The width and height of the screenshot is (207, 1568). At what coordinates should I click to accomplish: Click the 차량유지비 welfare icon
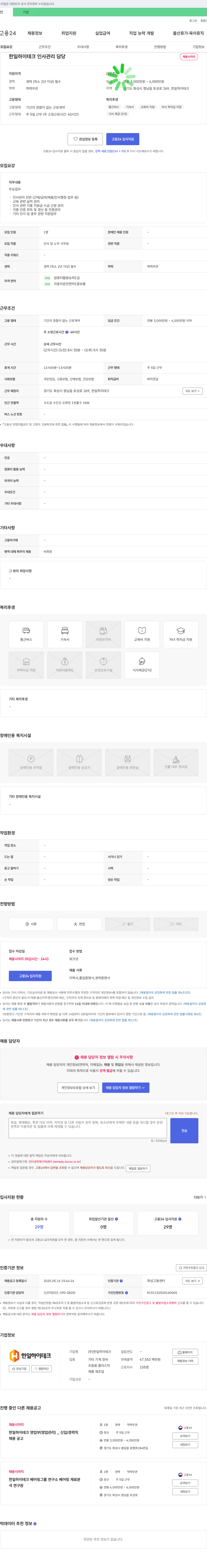(103, 634)
